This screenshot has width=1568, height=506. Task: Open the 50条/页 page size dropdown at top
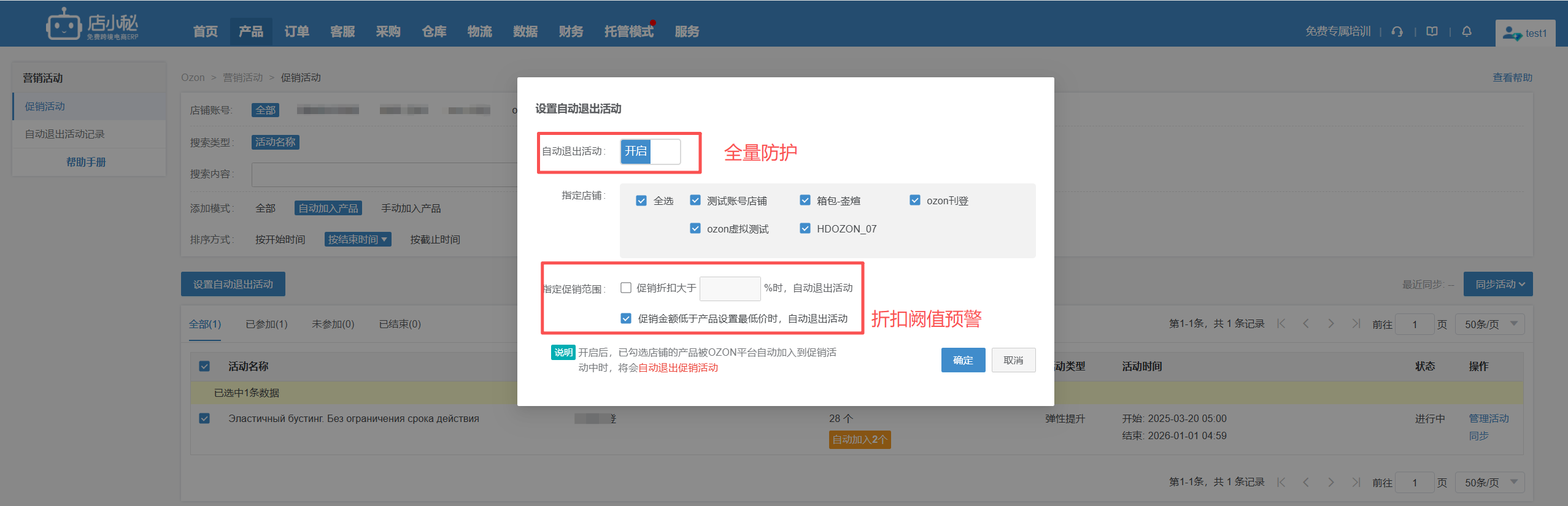(x=1490, y=324)
